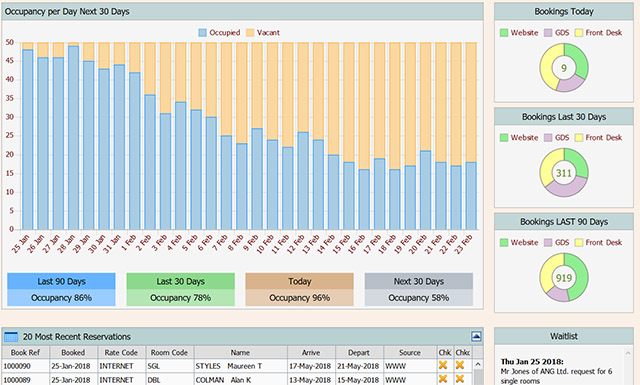Click Website swatch in Bookings Last 30 Days
The image size is (640, 385).
(x=504, y=138)
